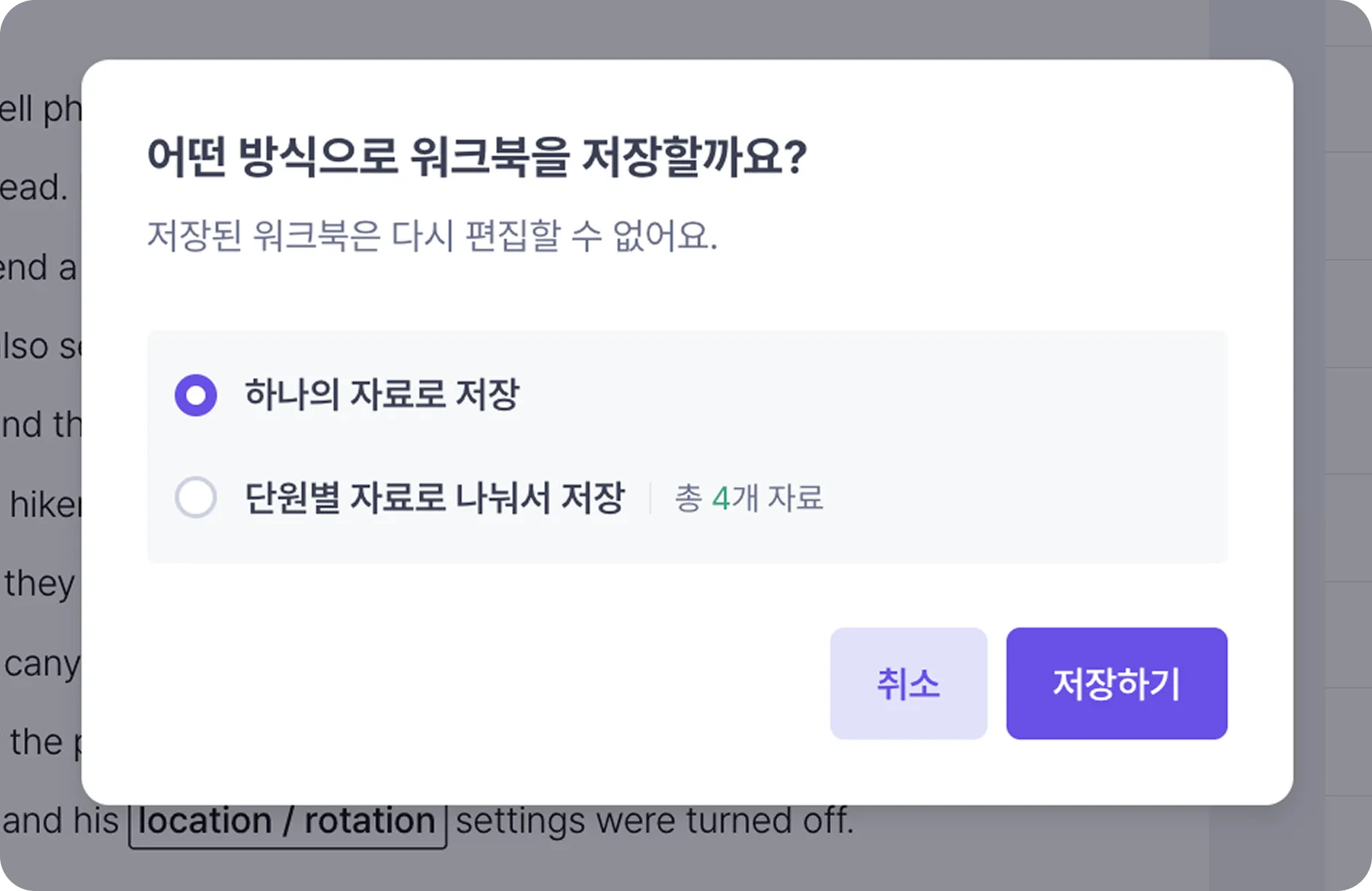Click the boxed 'location / rotation' choice
The width and height of the screenshot is (1372, 891).
click(x=288, y=823)
